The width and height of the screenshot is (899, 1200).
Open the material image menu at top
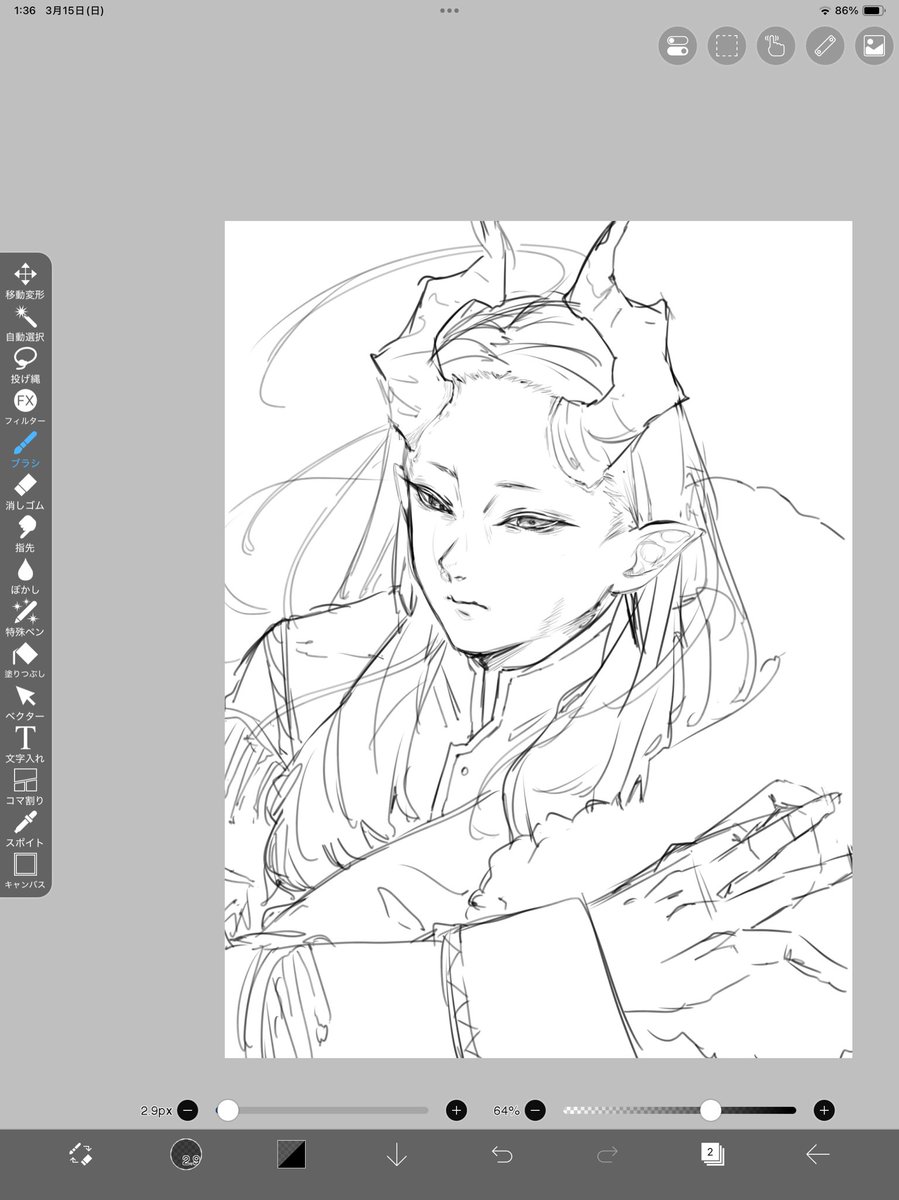click(x=874, y=46)
